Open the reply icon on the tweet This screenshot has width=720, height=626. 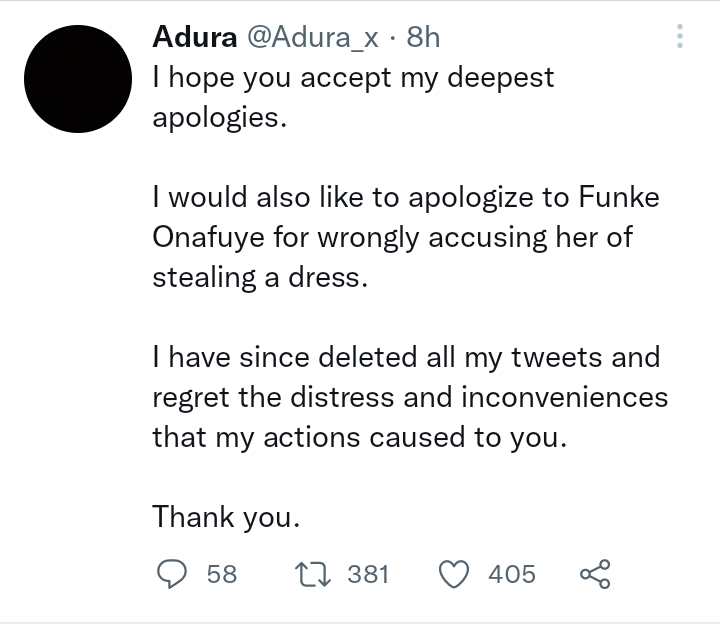[174, 574]
